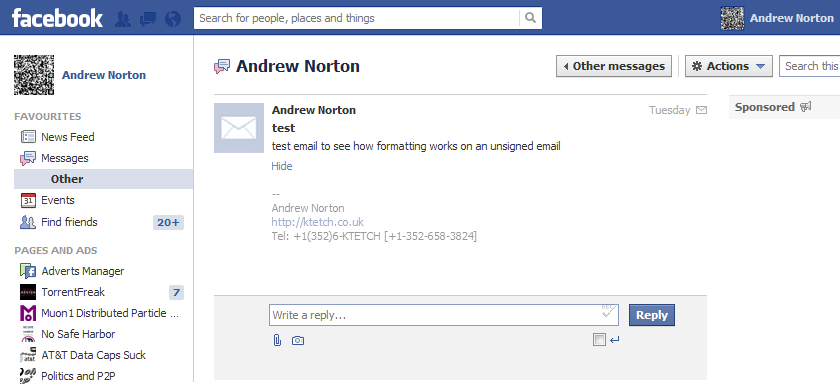The height and width of the screenshot is (391, 840).
Task: Open the messages icon in top bar
Action: [148, 19]
